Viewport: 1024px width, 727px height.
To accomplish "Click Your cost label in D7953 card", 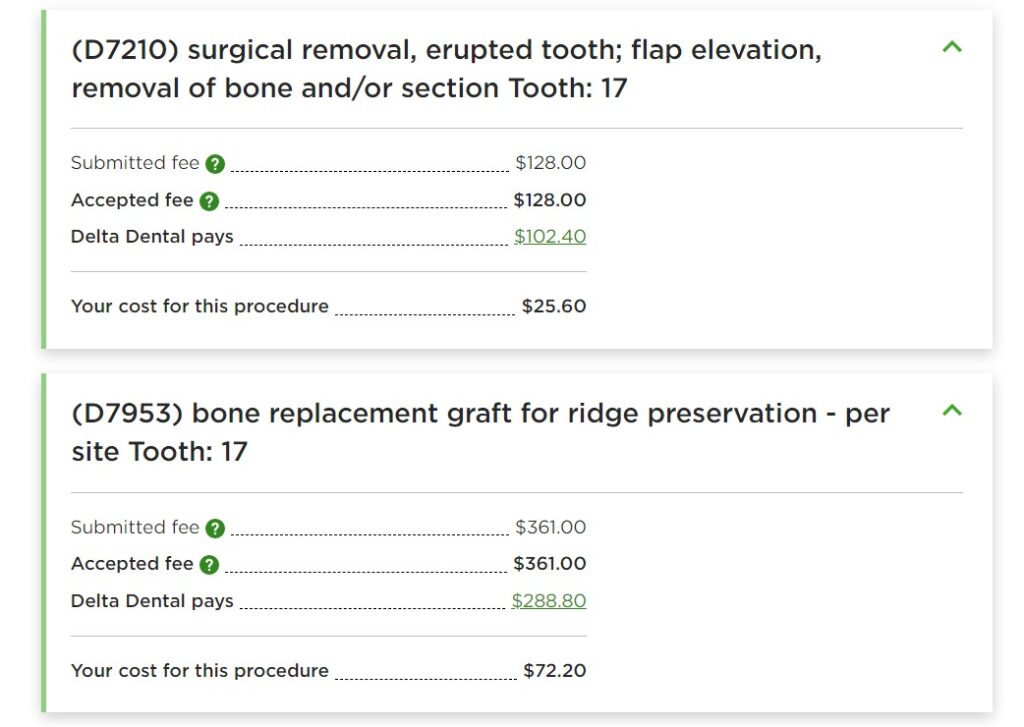I will click(200, 671).
